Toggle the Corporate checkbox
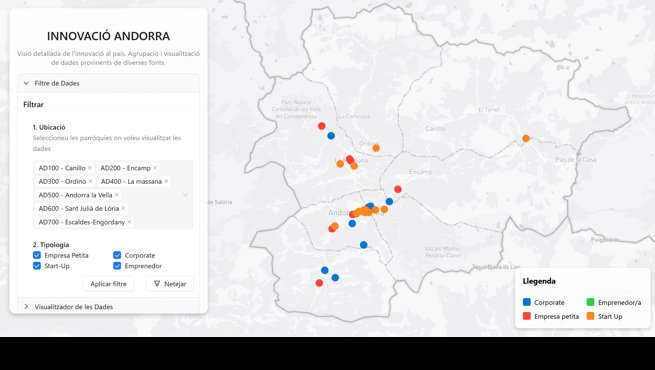 117,255
